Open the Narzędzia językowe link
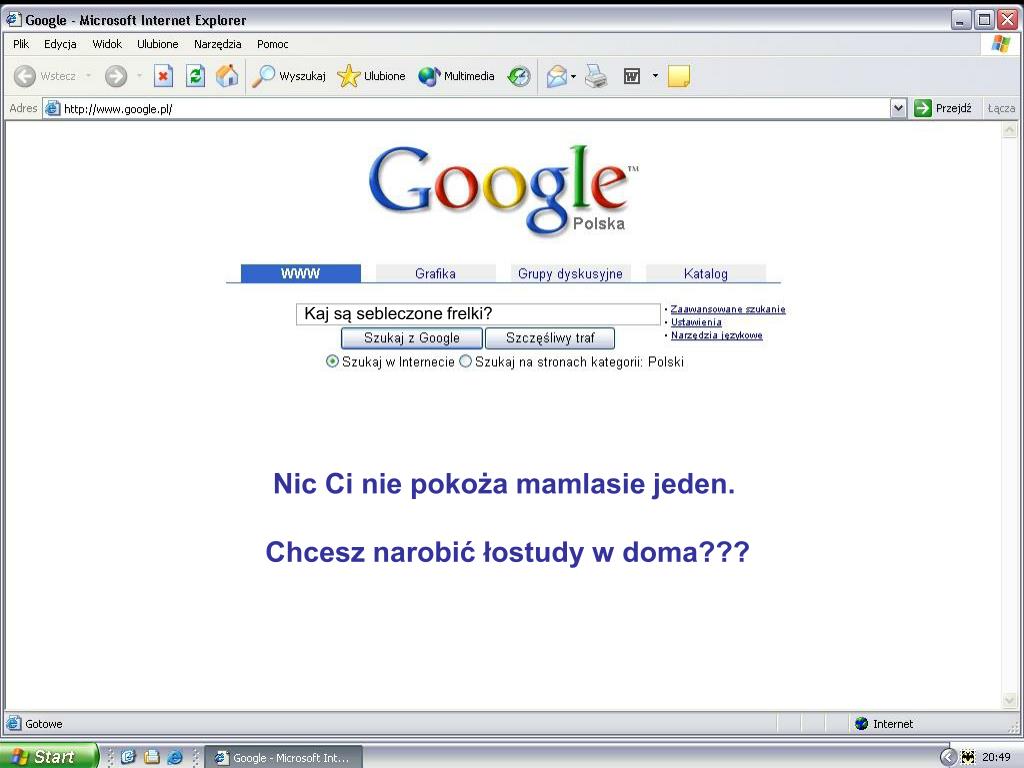Image resolution: width=1024 pixels, height=768 pixels. (x=716, y=335)
